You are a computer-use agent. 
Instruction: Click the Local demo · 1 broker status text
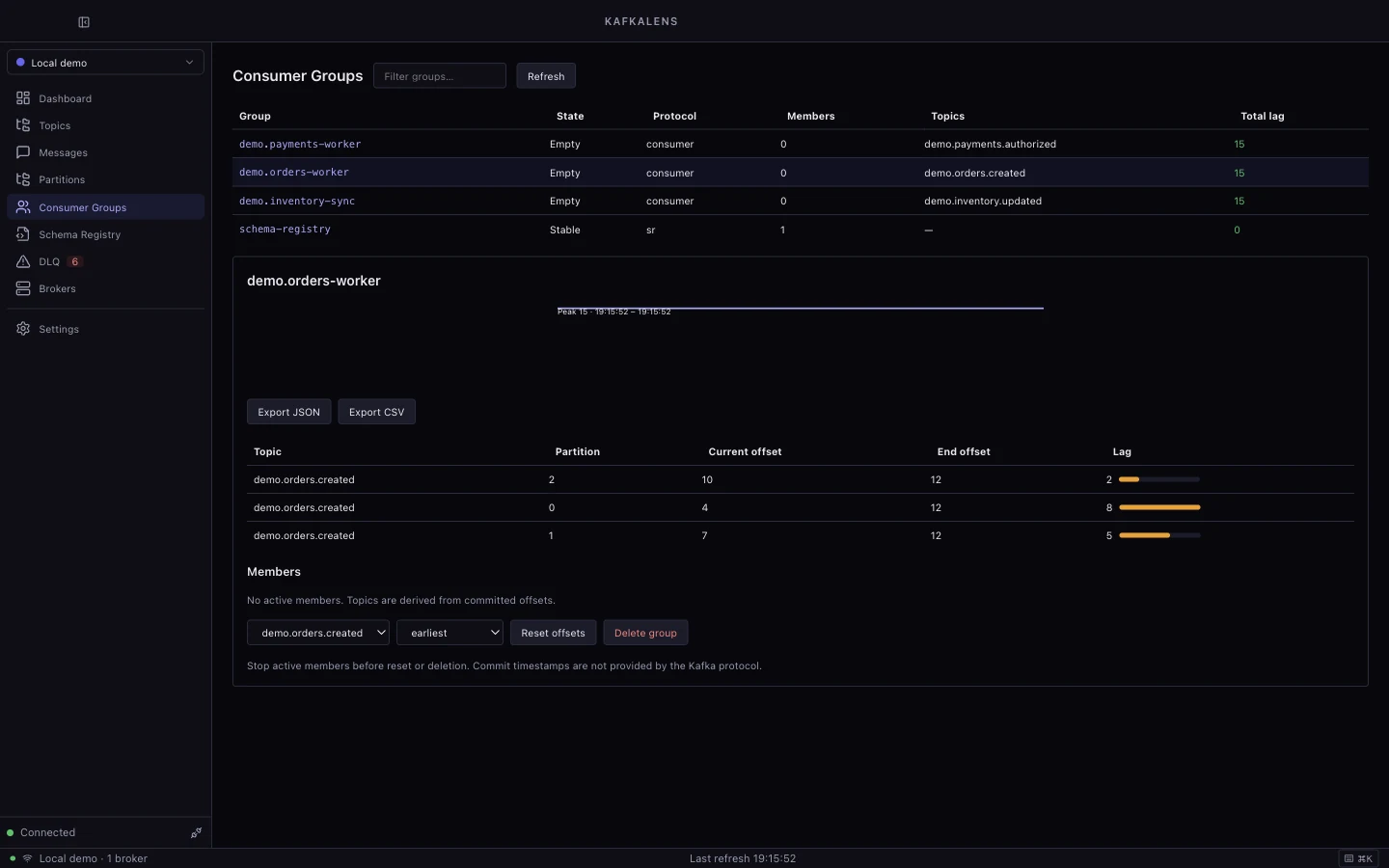[94, 858]
